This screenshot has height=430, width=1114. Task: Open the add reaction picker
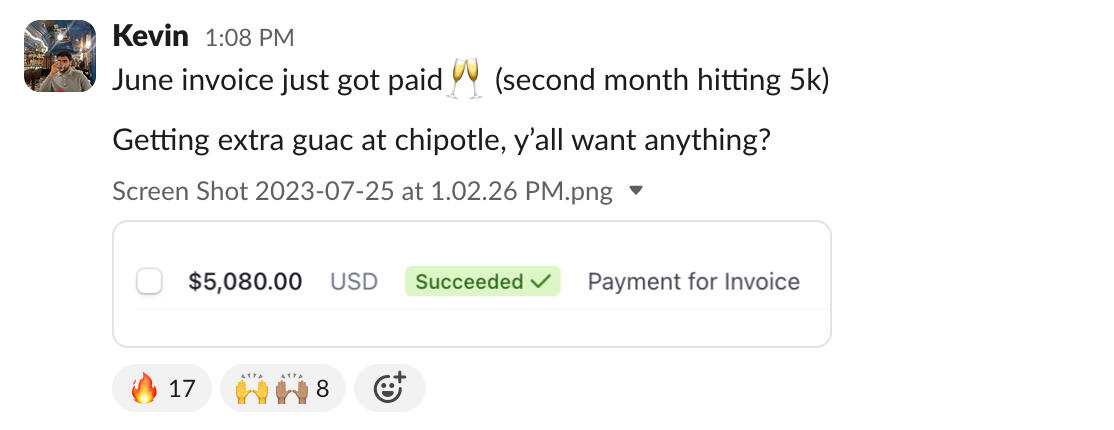(389, 388)
